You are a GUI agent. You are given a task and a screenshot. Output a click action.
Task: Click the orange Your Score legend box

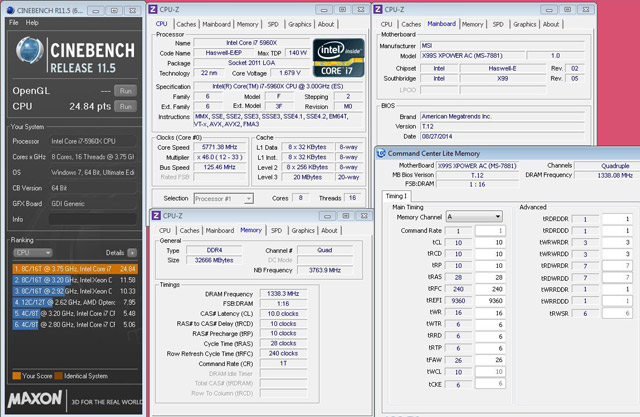(x=14, y=376)
